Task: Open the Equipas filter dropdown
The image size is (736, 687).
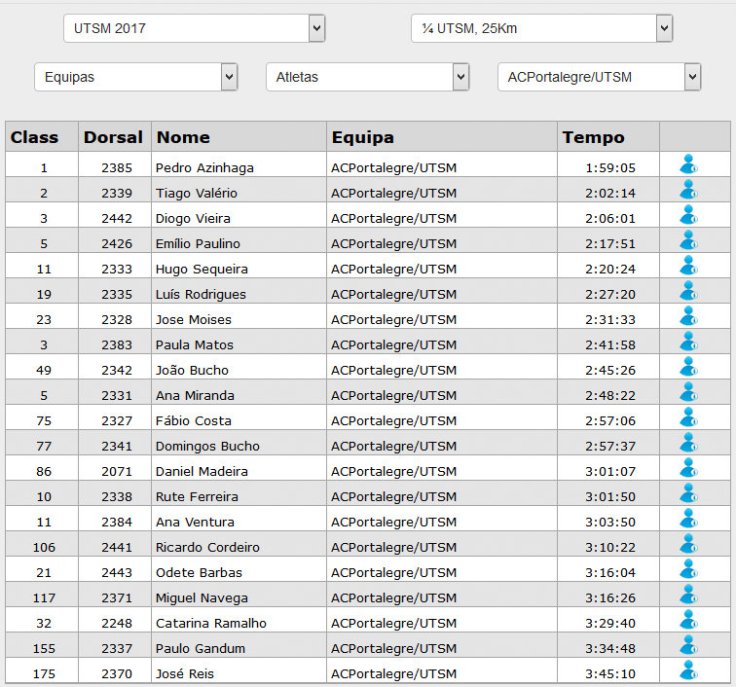Action: coord(136,77)
